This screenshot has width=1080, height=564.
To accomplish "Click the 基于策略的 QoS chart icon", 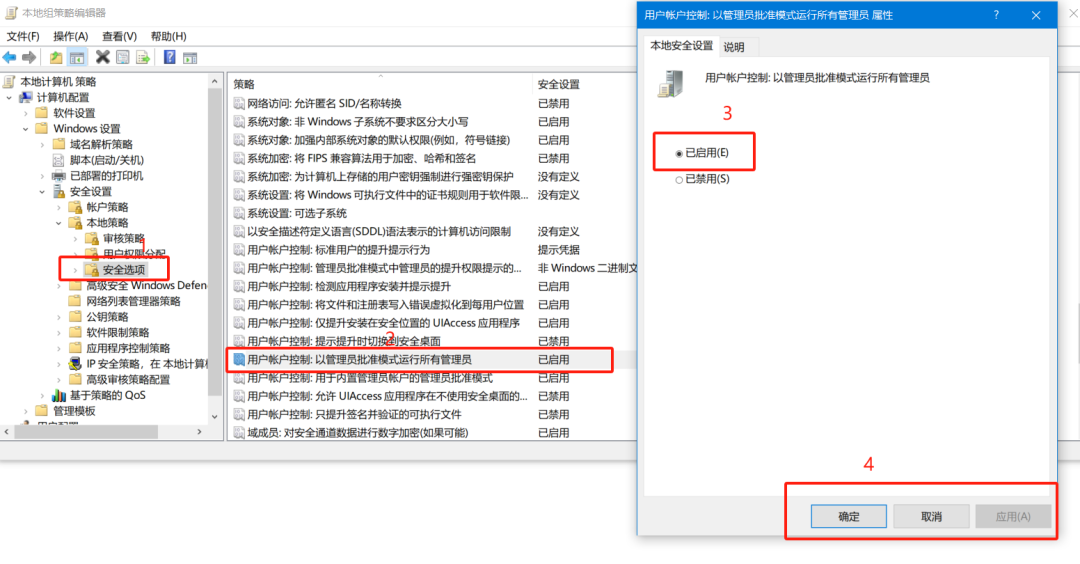I will pos(58,395).
